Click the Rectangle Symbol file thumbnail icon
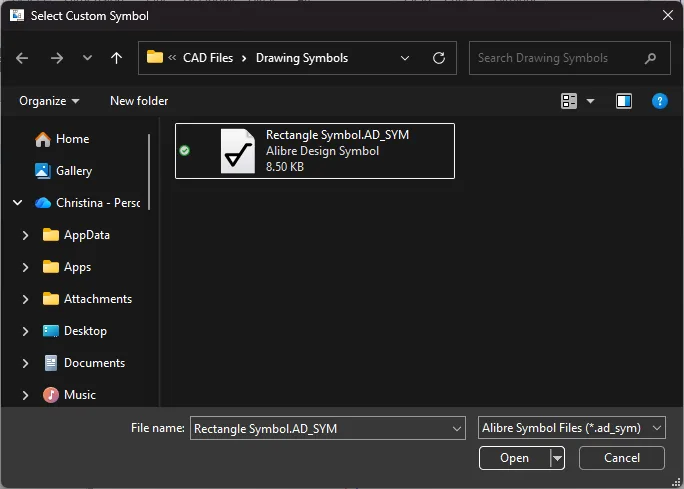684x489 pixels. pyautogui.click(x=238, y=151)
